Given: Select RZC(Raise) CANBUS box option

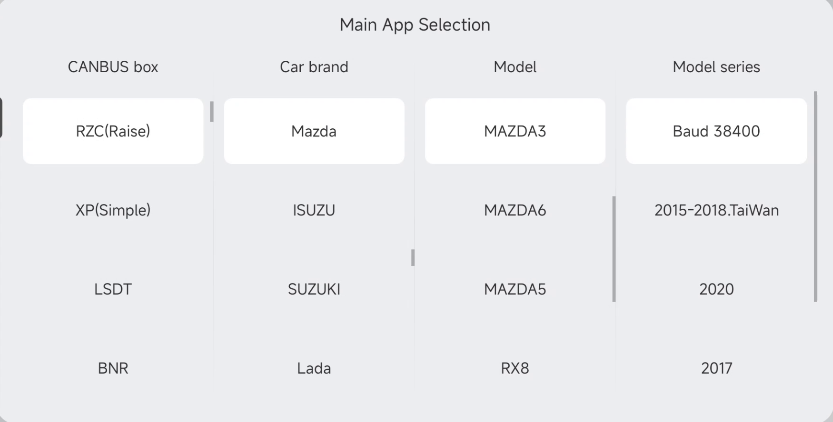Looking at the screenshot, I should (x=113, y=131).
